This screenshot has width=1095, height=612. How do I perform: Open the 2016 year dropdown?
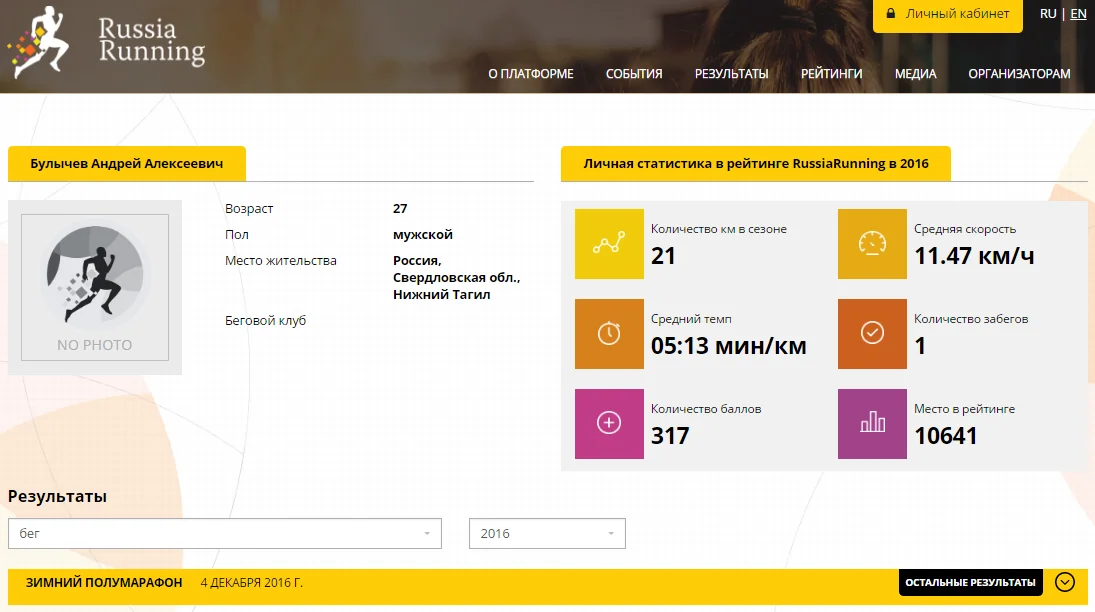point(547,533)
